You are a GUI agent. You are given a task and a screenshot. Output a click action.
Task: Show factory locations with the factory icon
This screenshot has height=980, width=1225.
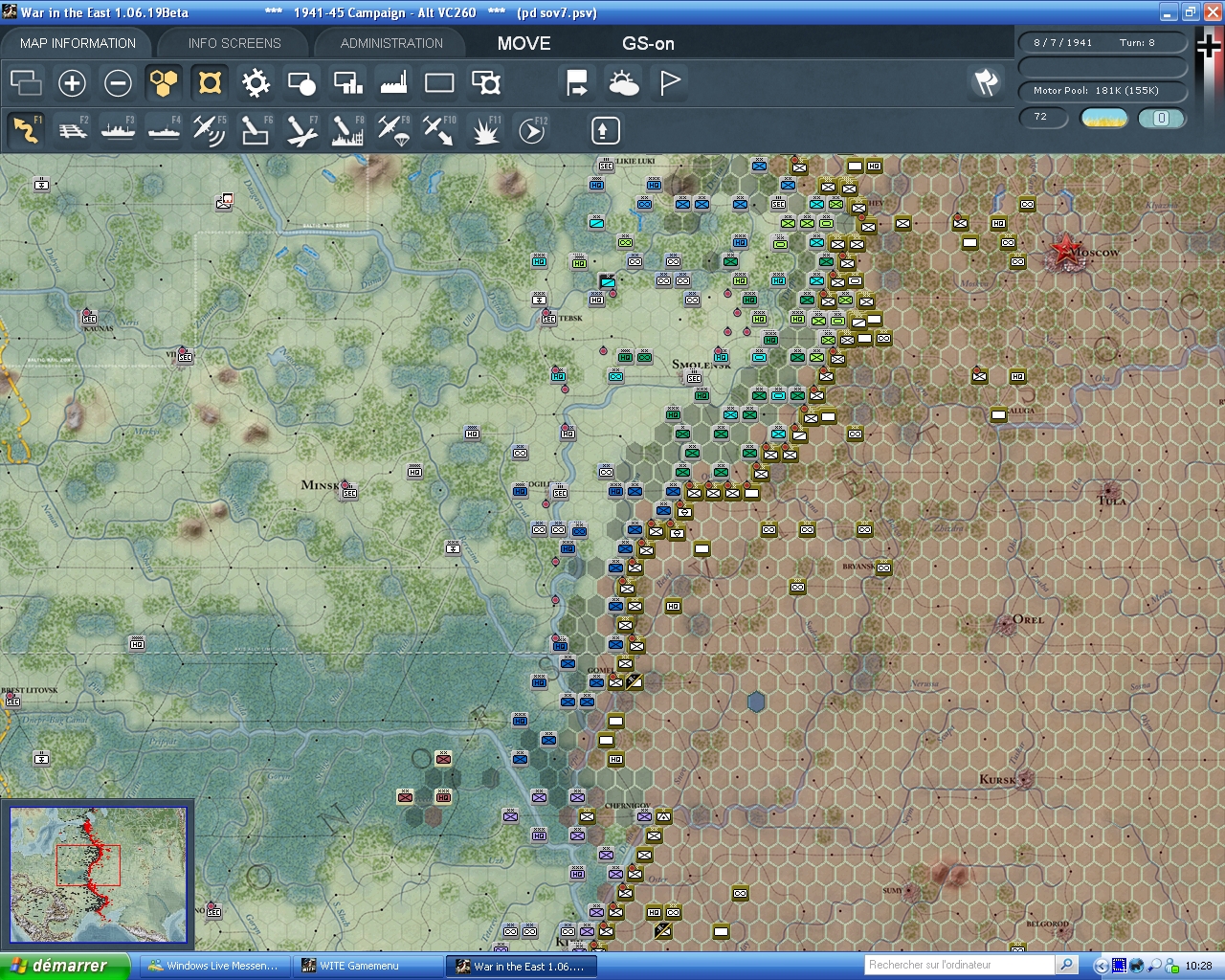coord(393,83)
